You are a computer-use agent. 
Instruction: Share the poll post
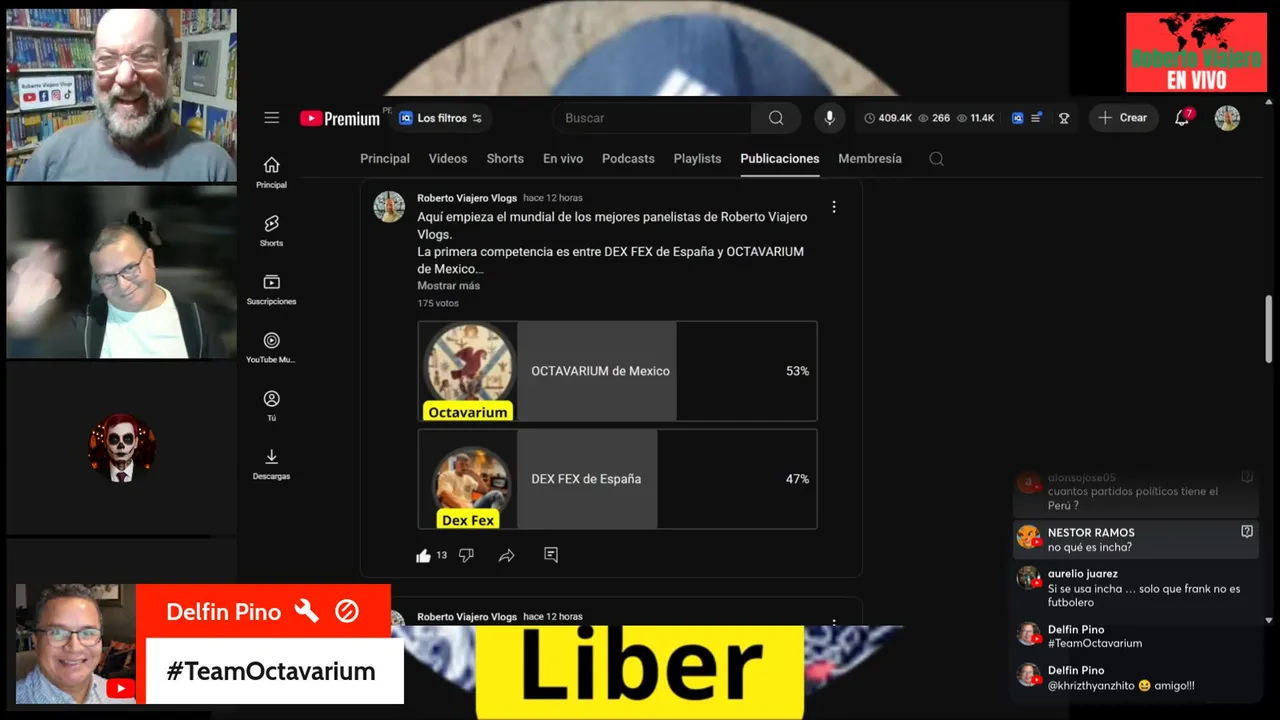click(507, 555)
